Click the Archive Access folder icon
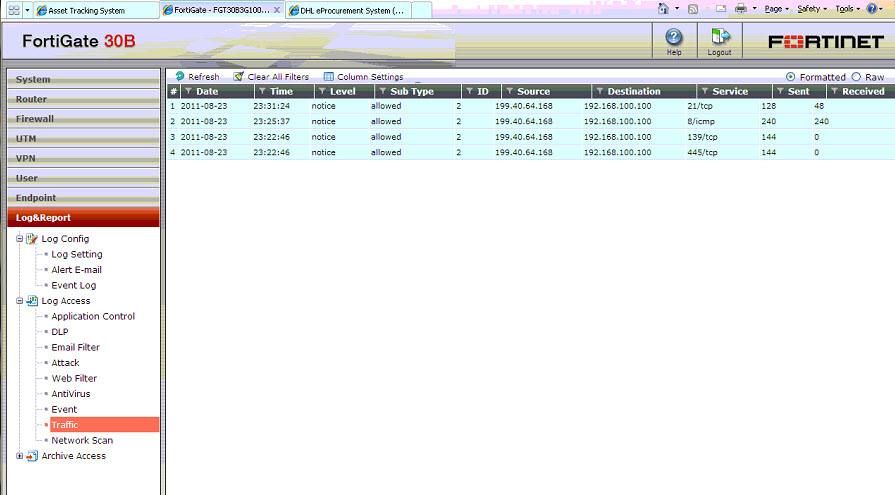The height and width of the screenshot is (495, 895). click(32, 456)
